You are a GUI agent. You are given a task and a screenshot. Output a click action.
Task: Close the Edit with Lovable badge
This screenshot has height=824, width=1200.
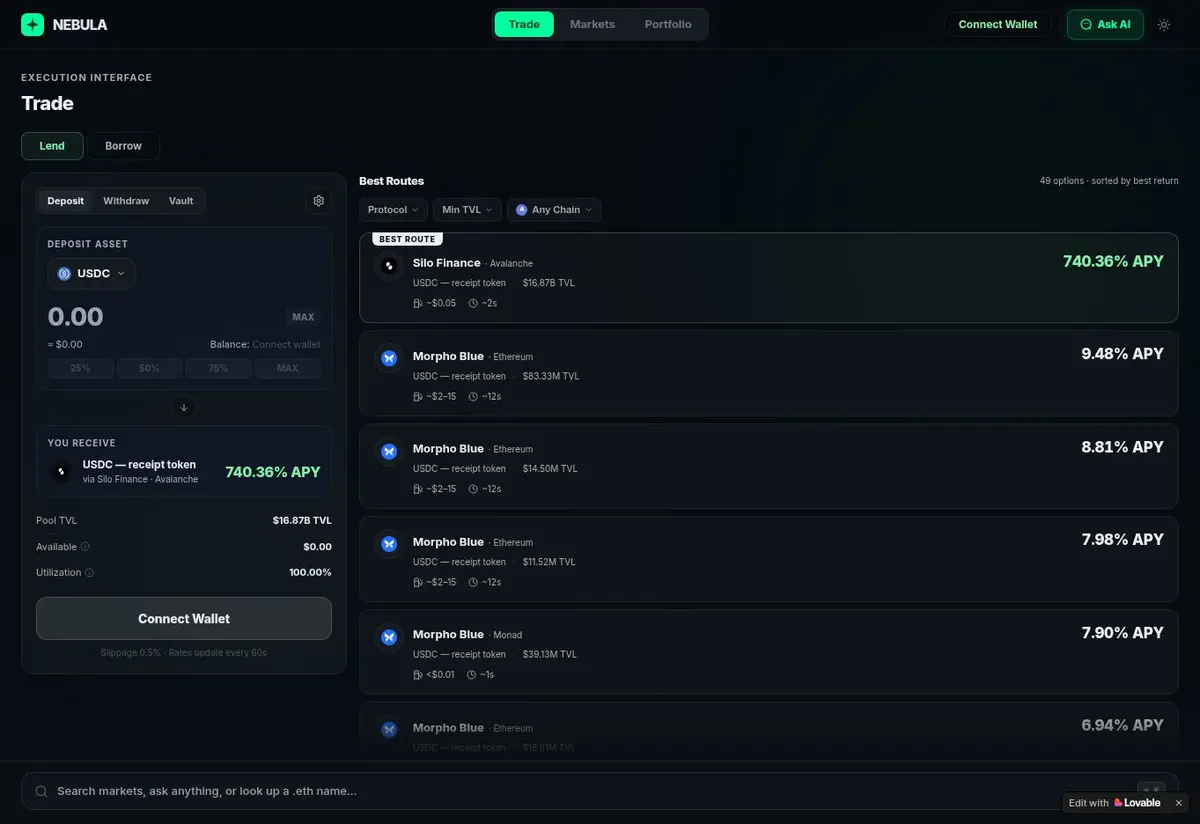coord(1178,803)
